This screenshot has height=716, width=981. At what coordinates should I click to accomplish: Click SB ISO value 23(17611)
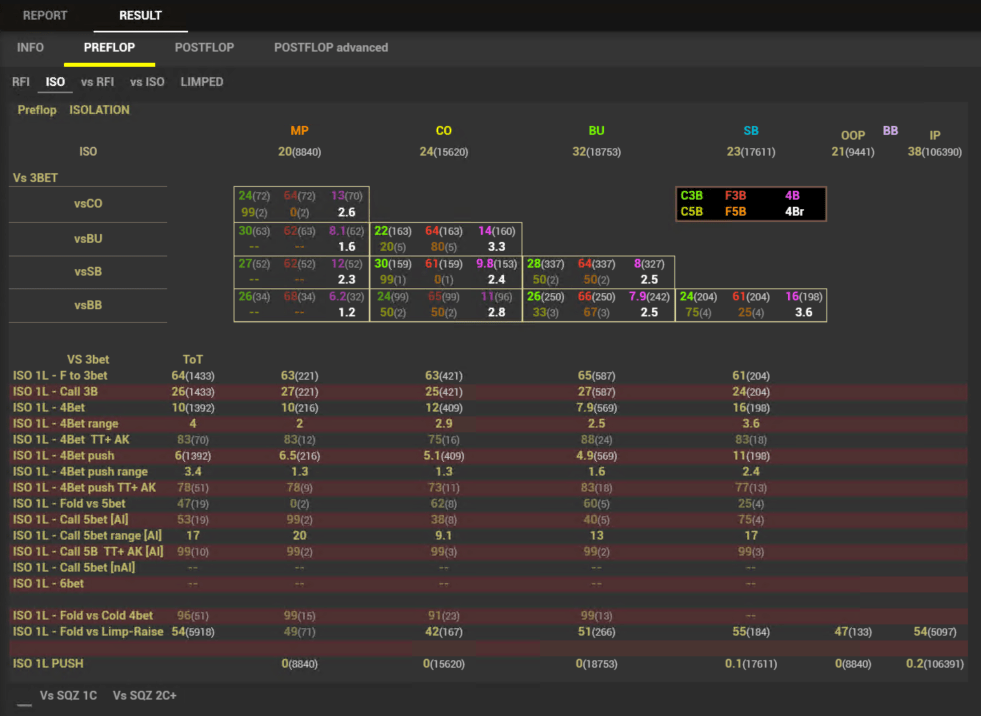tap(751, 151)
